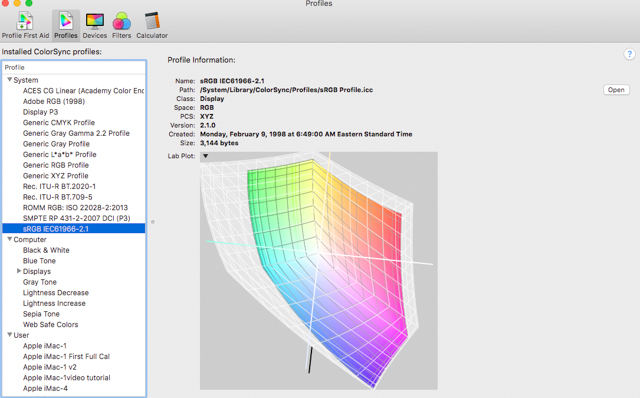Collapse the Computer profiles group
640x398 pixels.
pyautogui.click(x=9, y=239)
